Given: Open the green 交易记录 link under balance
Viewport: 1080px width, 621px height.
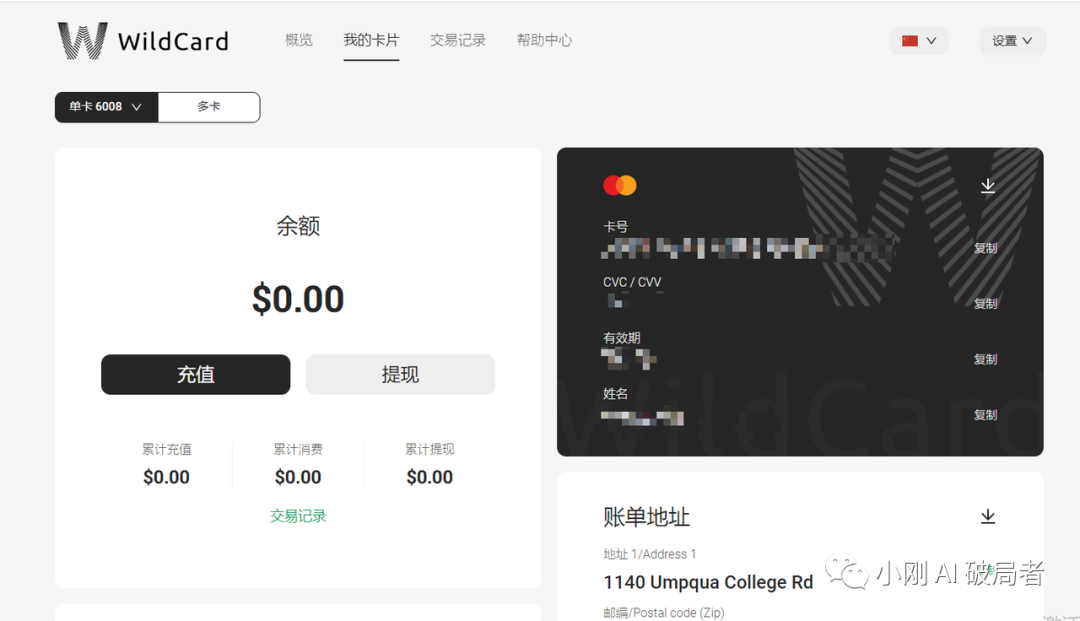Looking at the screenshot, I should pos(298,516).
